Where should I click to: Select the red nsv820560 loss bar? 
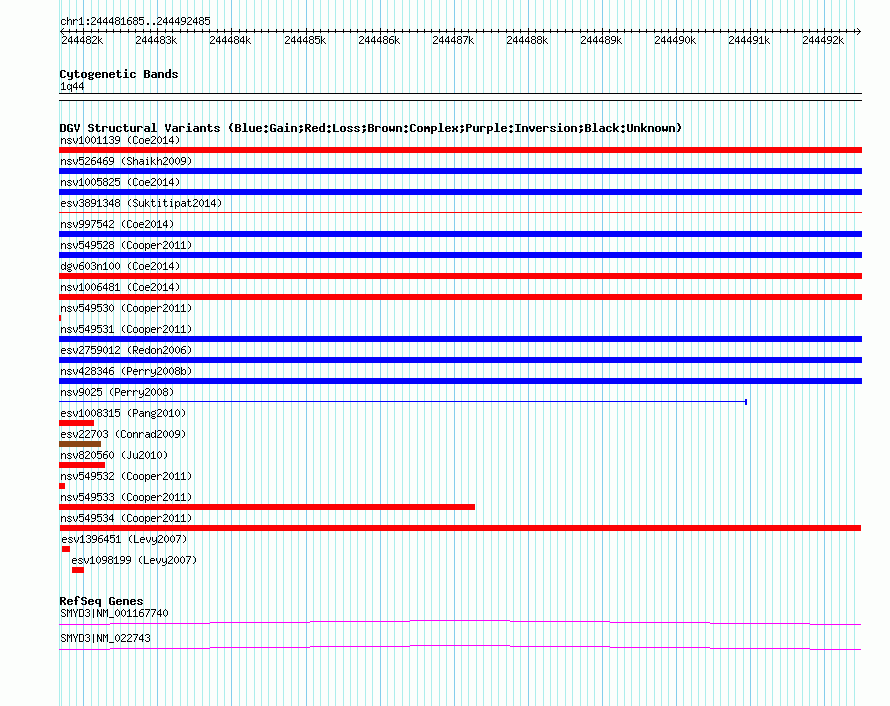pos(82,465)
